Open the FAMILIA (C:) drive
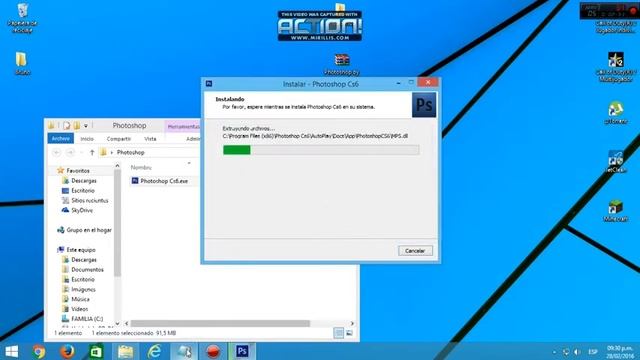The image size is (640, 360). 87,319
